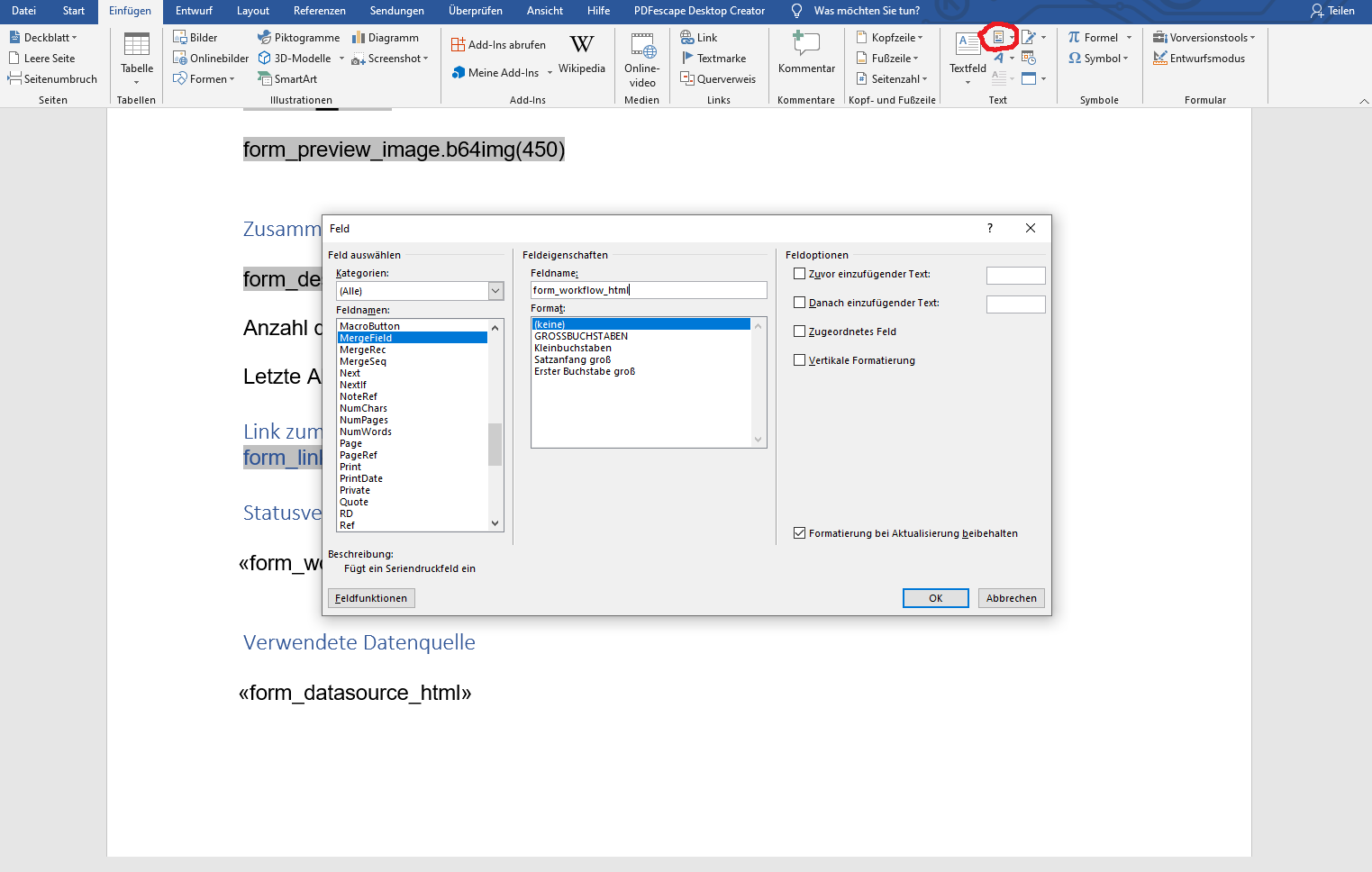
Task: Click the Tabelle icon in the ribbon
Action: coord(137,45)
